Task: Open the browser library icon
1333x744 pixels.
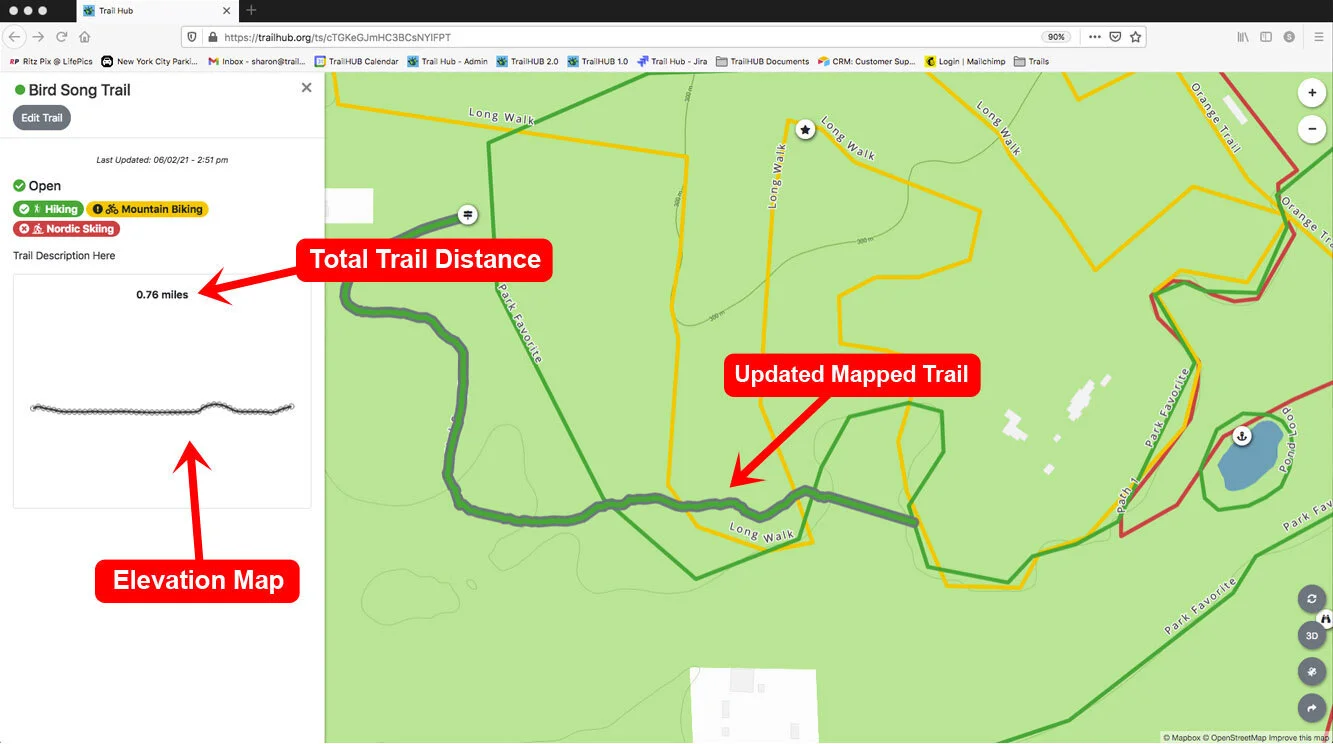Action: point(1243,37)
